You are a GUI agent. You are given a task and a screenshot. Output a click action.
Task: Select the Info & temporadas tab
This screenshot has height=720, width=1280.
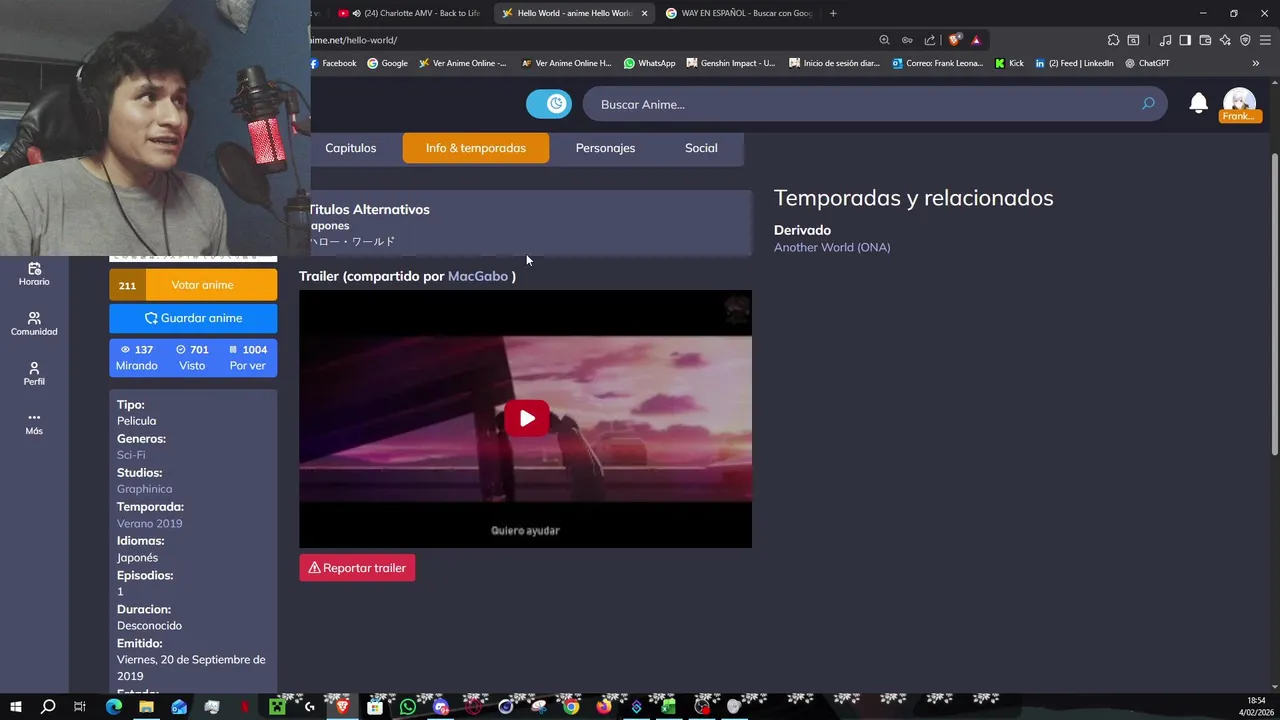(x=476, y=148)
